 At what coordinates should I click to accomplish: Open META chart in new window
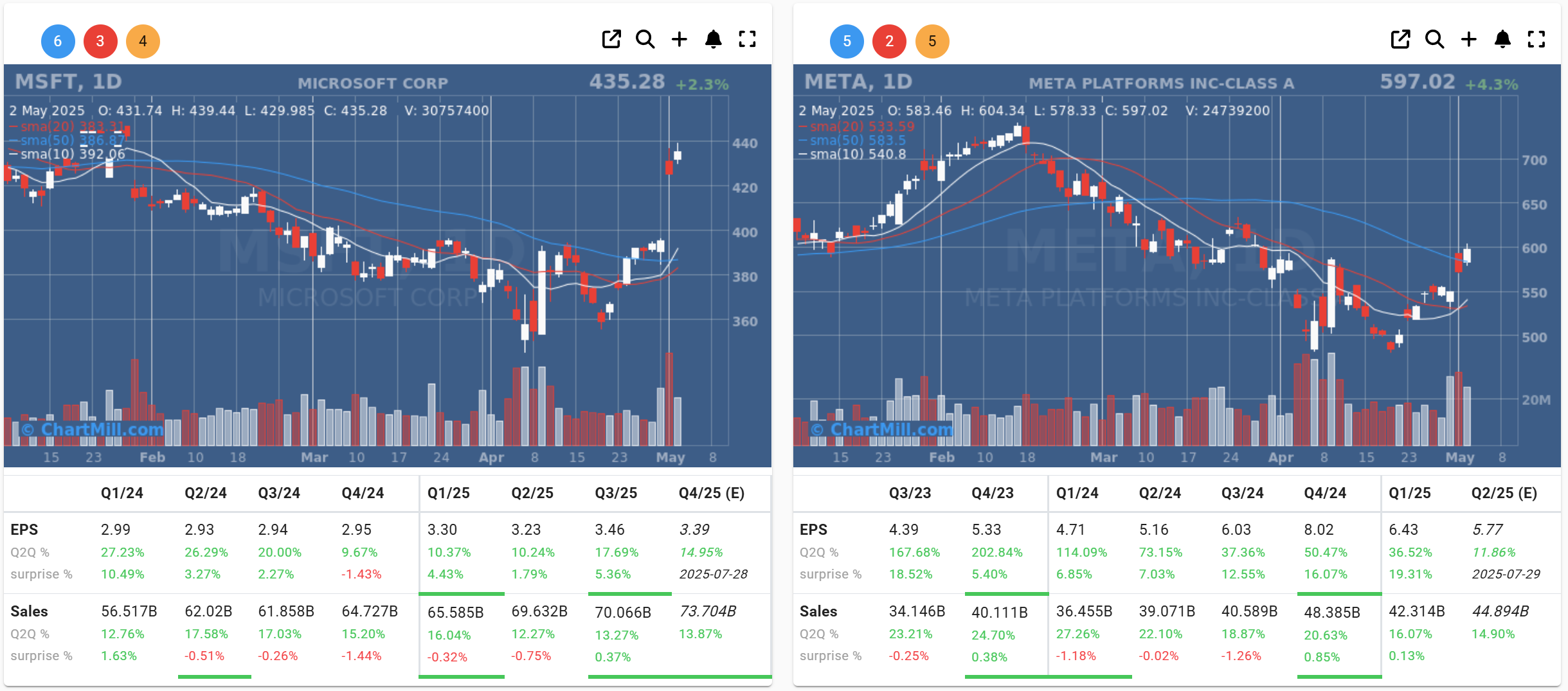pyautogui.click(x=1400, y=40)
